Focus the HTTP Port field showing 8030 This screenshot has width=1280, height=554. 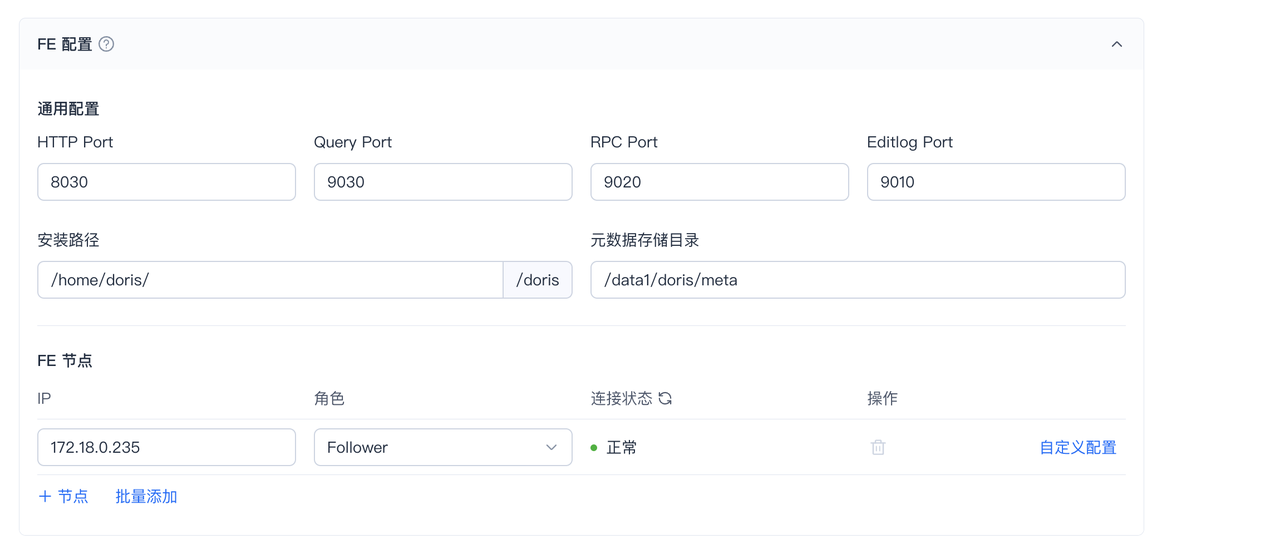click(166, 182)
